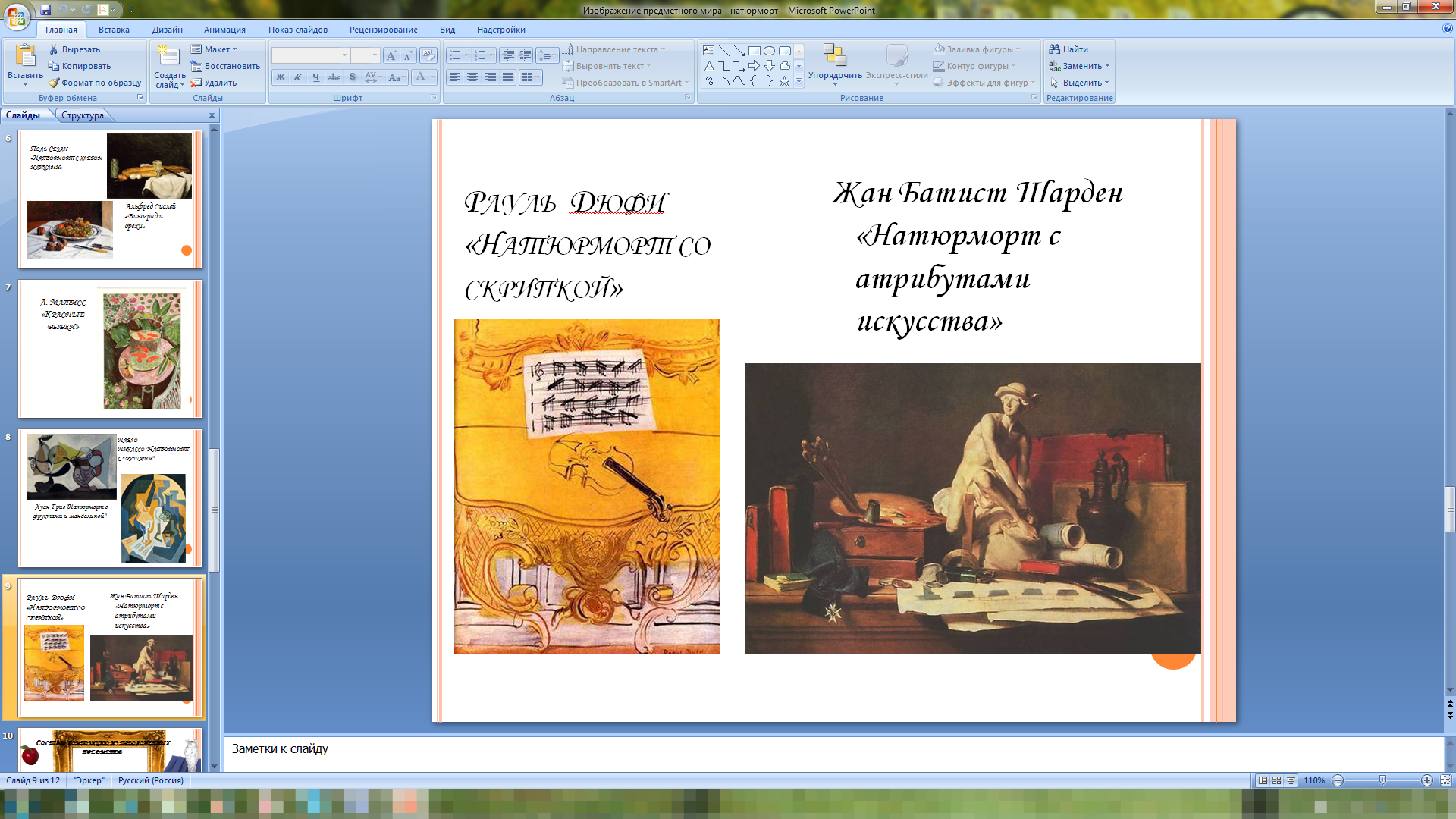This screenshot has height=819, width=1456.
Task: Open the Рецензирование ribbon tab
Action: pyautogui.click(x=383, y=30)
